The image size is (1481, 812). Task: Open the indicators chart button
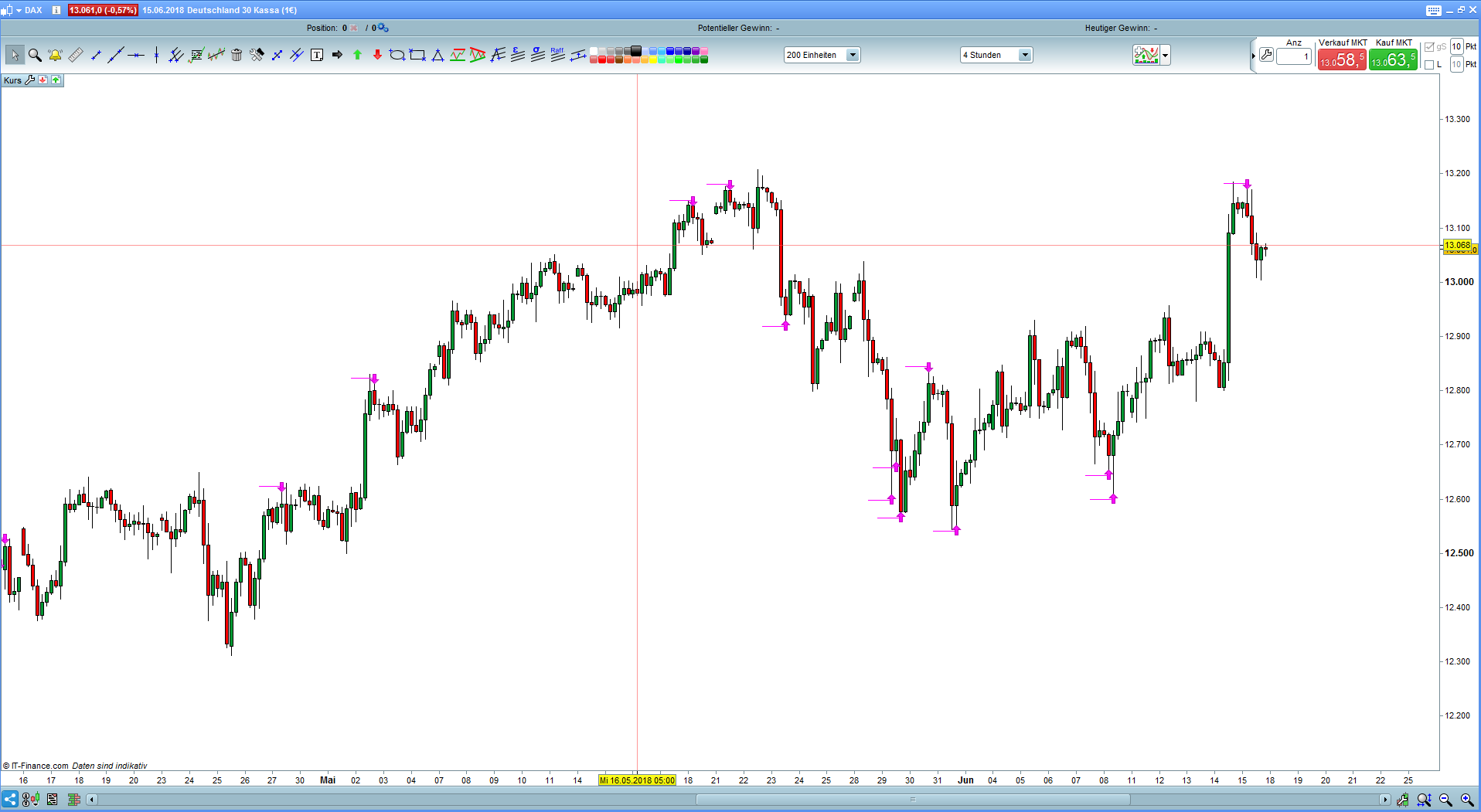1146,55
